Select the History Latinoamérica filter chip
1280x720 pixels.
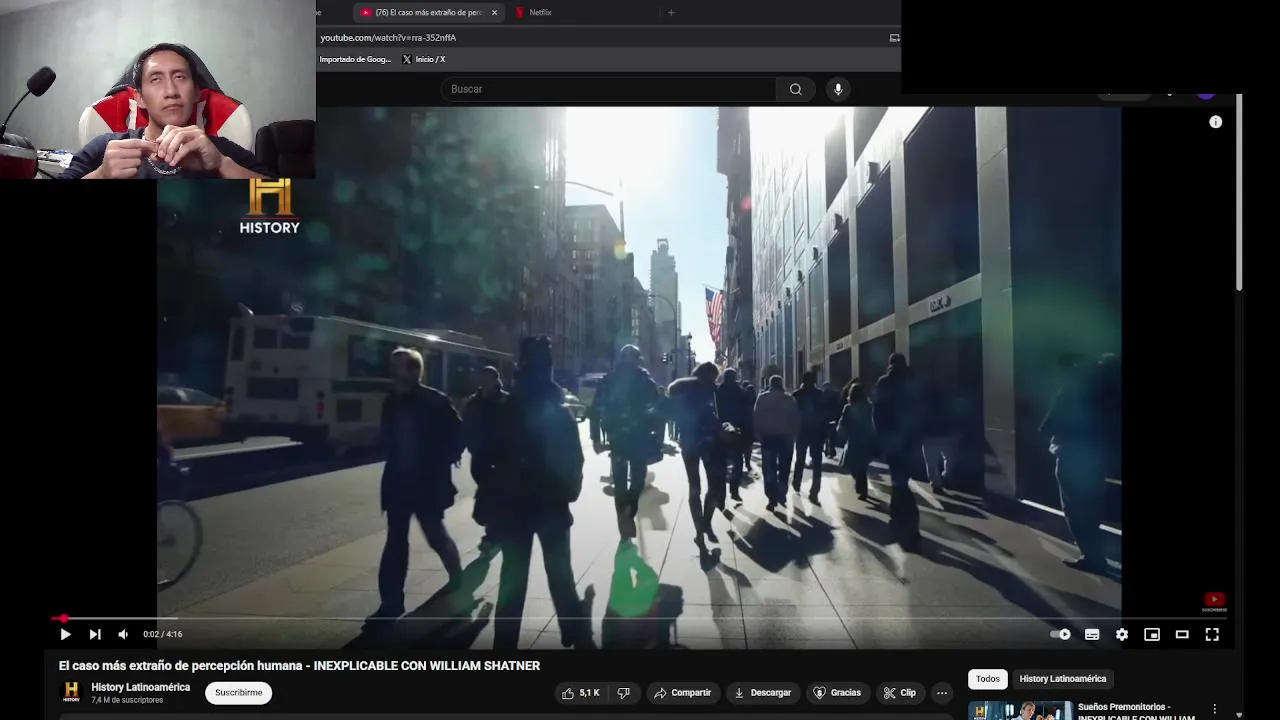coord(1063,679)
